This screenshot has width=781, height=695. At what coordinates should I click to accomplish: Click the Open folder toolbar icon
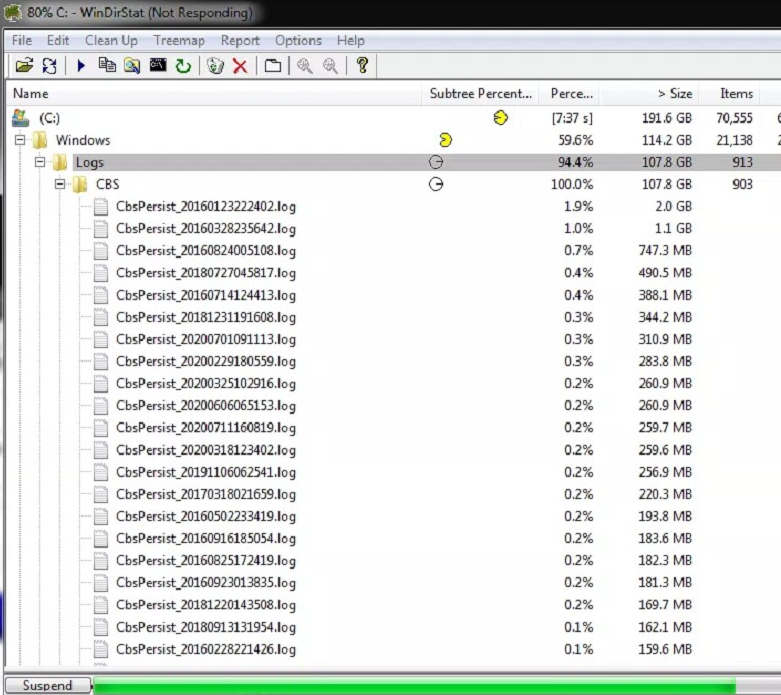[24, 65]
